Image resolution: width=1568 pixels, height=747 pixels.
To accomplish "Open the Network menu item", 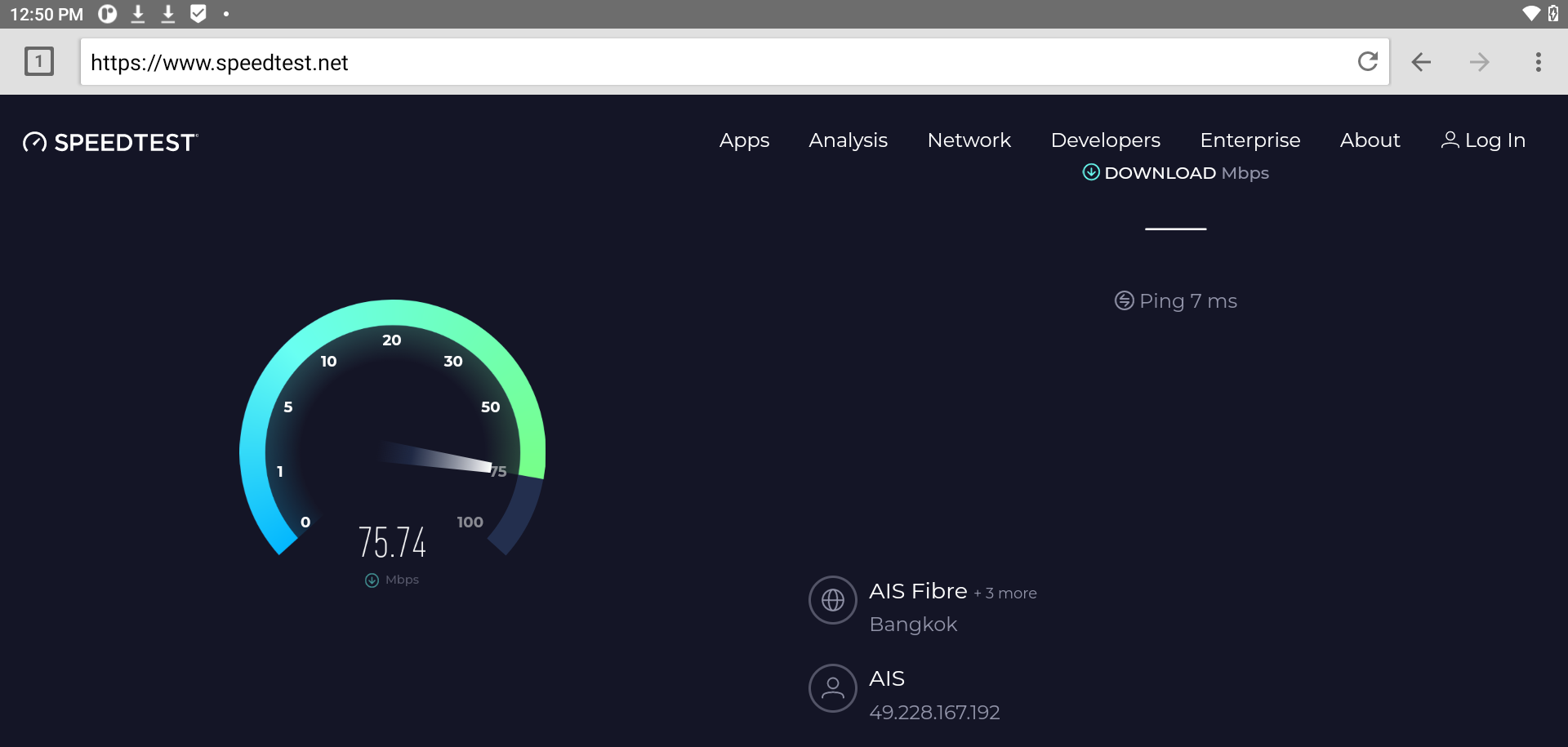I will [x=969, y=140].
